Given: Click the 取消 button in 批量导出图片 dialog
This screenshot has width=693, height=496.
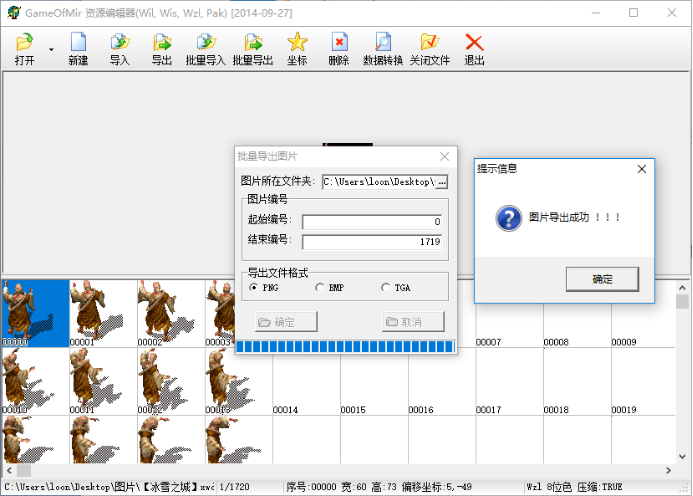Looking at the screenshot, I should pos(413,322).
